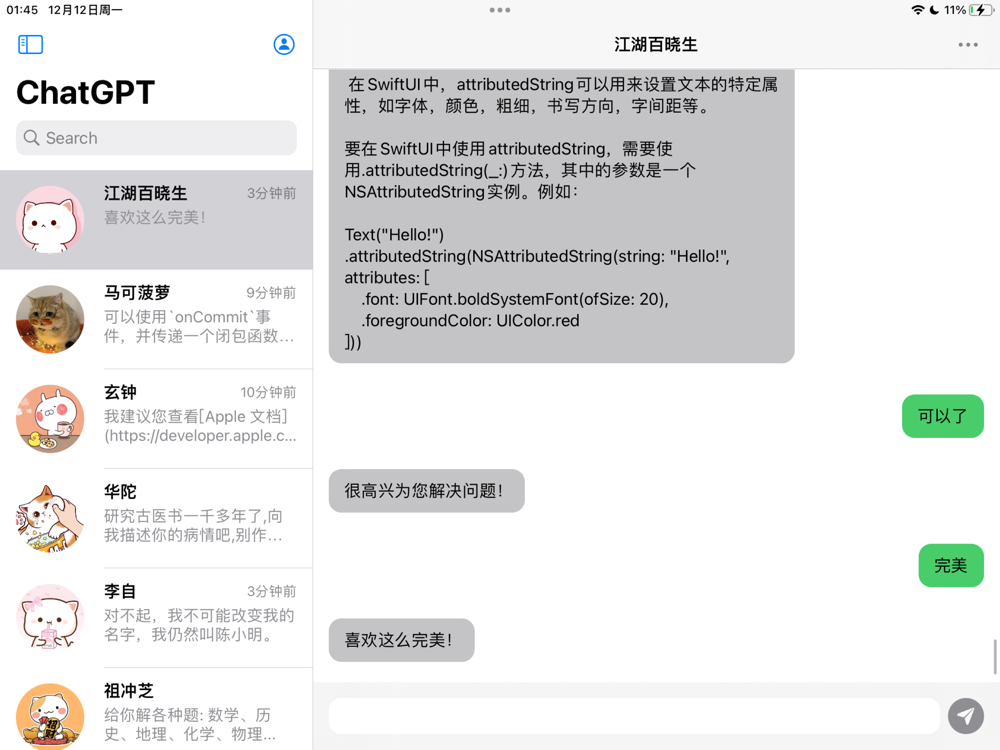This screenshot has width=1000, height=750.
Task: Tap the ChatGPT heading
Action: pyautogui.click(x=85, y=92)
